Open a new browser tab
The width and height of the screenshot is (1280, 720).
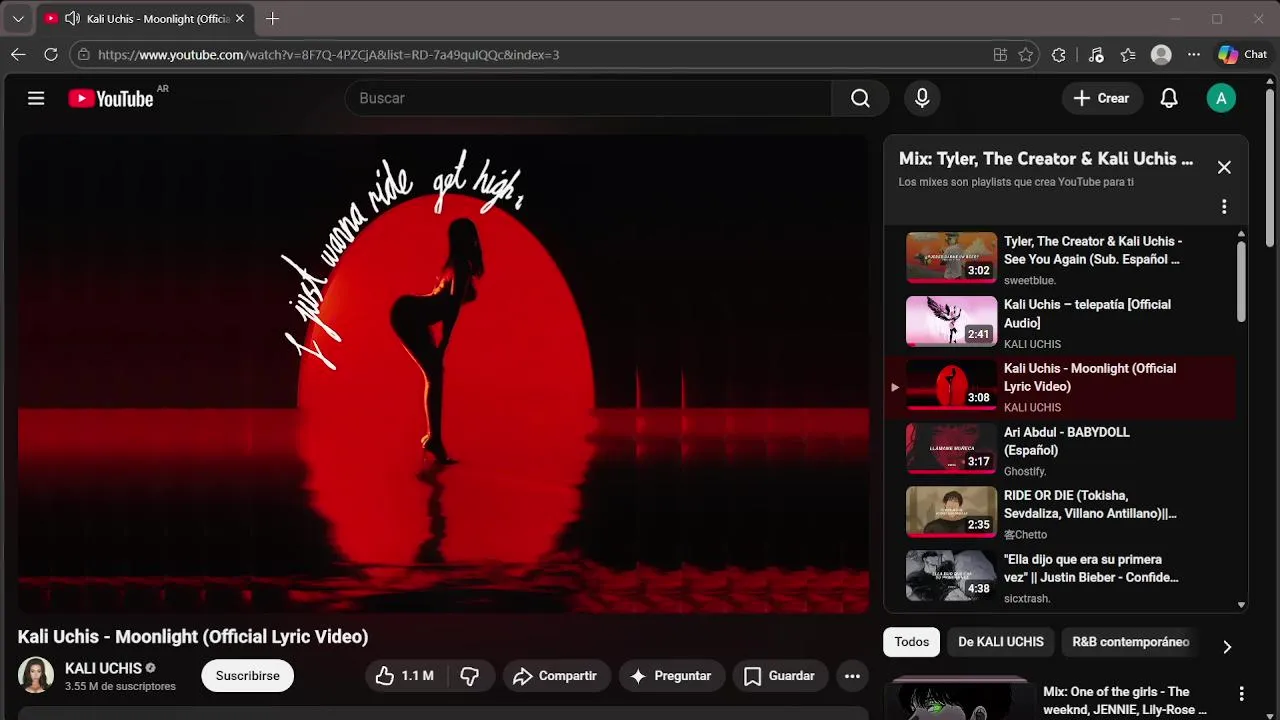tap(272, 19)
